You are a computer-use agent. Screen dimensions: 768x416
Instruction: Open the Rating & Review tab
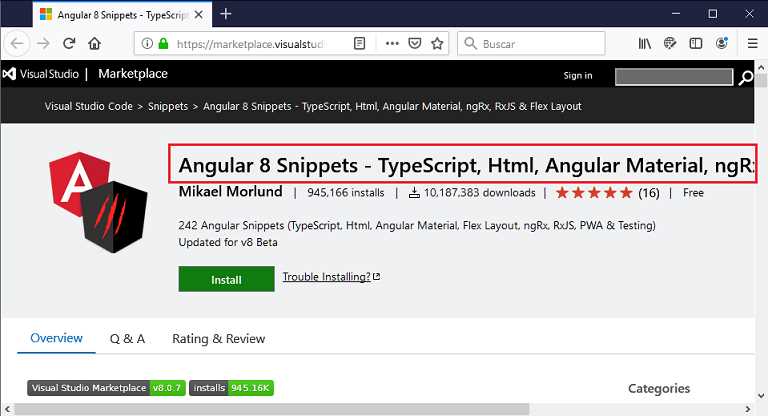tap(218, 339)
